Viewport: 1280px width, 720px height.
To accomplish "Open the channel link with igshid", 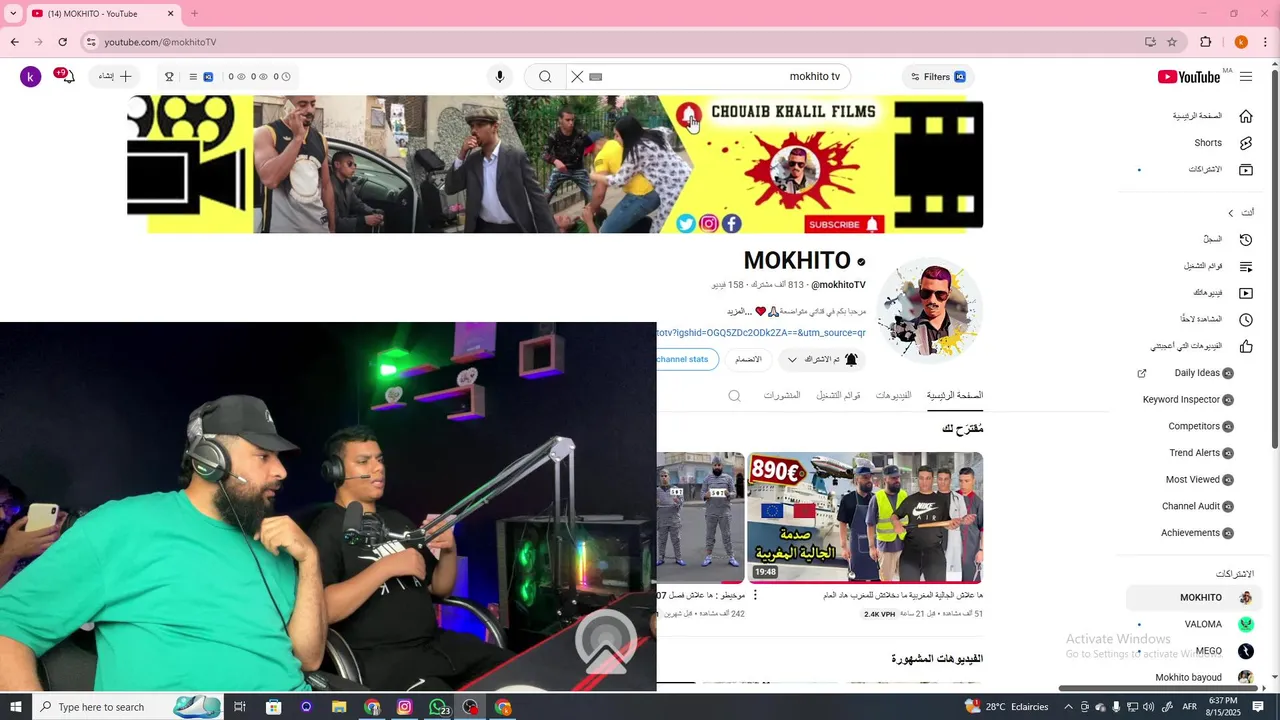I will [x=761, y=333].
